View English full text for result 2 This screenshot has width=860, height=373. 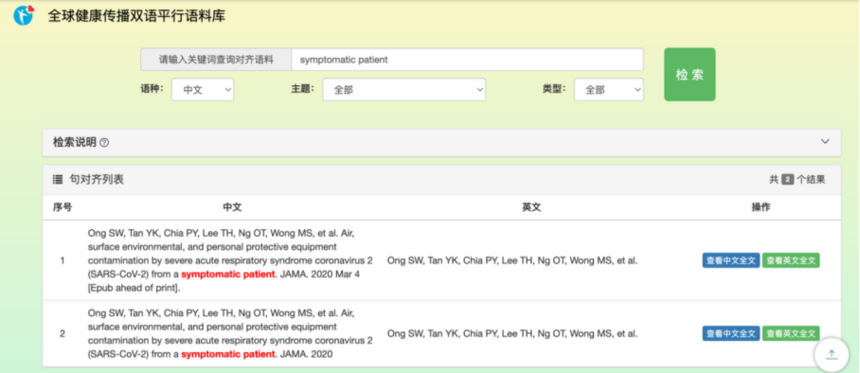click(791, 334)
